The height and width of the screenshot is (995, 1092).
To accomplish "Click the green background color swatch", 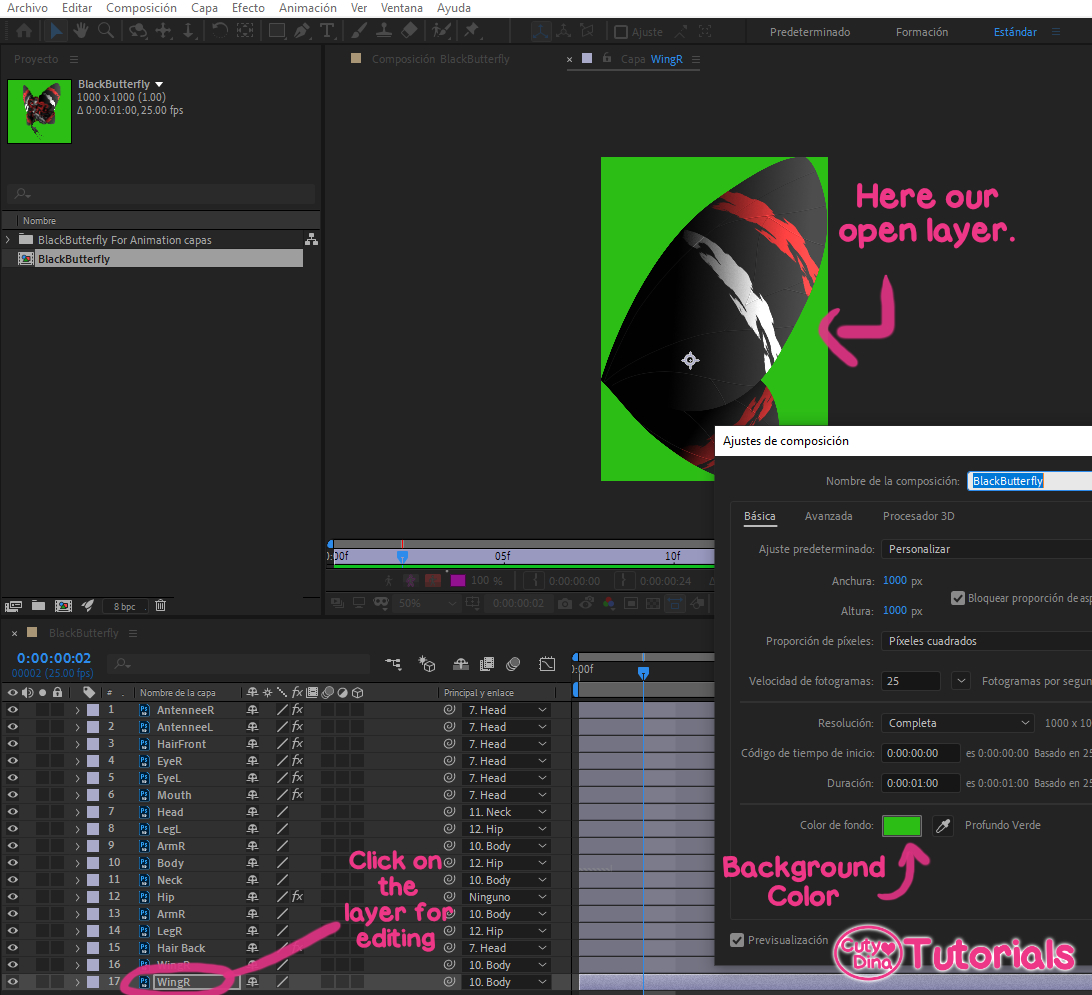I will point(901,825).
